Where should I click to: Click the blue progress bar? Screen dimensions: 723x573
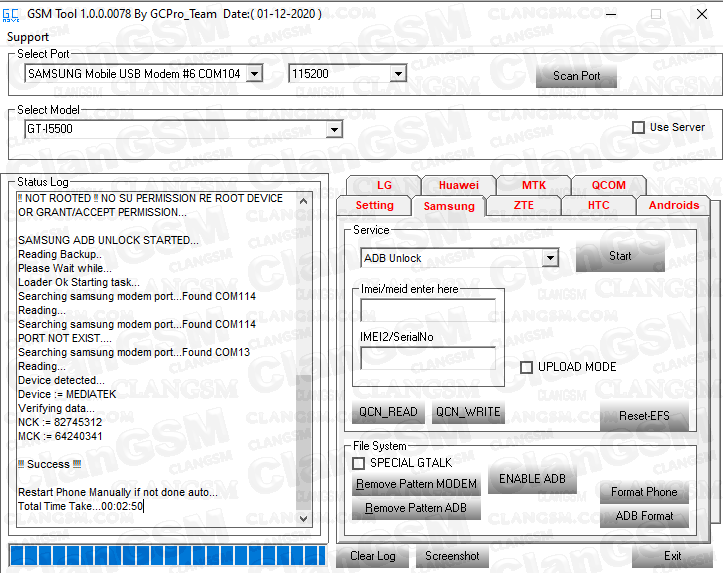167,555
